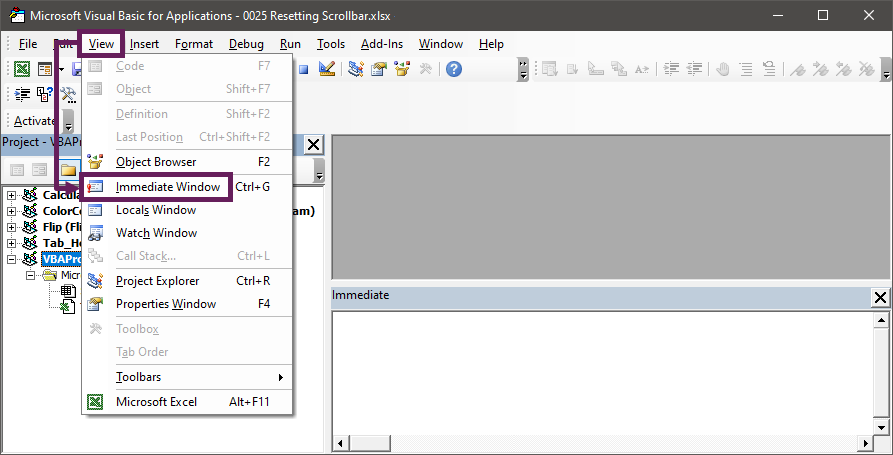The height and width of the screenshot is (455, 893).
Task: Toggle breakpoint using the hand icon
Action: (x=723, y=69)
